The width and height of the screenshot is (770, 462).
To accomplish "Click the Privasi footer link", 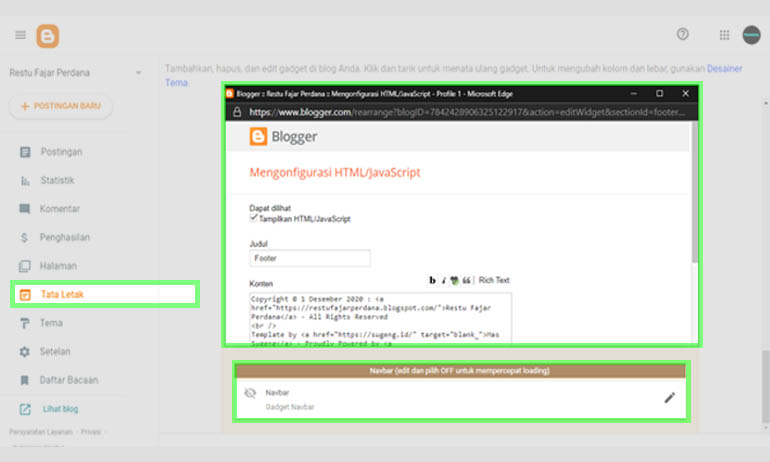I will point(91,432).
